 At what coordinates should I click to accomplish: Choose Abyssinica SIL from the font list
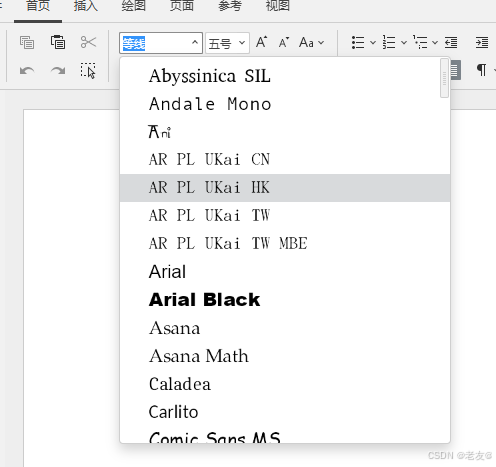(x=285, y=76)
